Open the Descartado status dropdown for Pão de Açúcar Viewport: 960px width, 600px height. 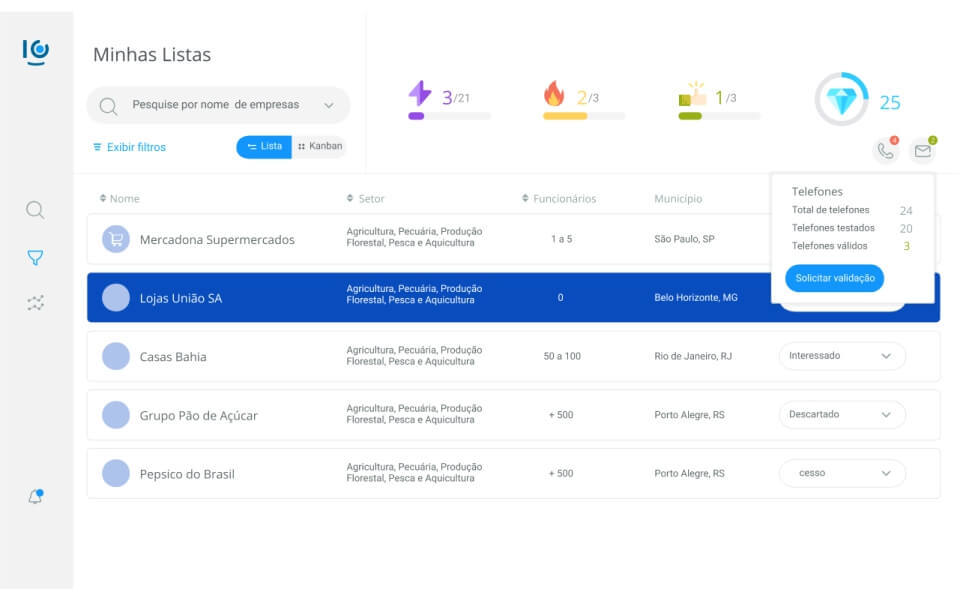842,414
